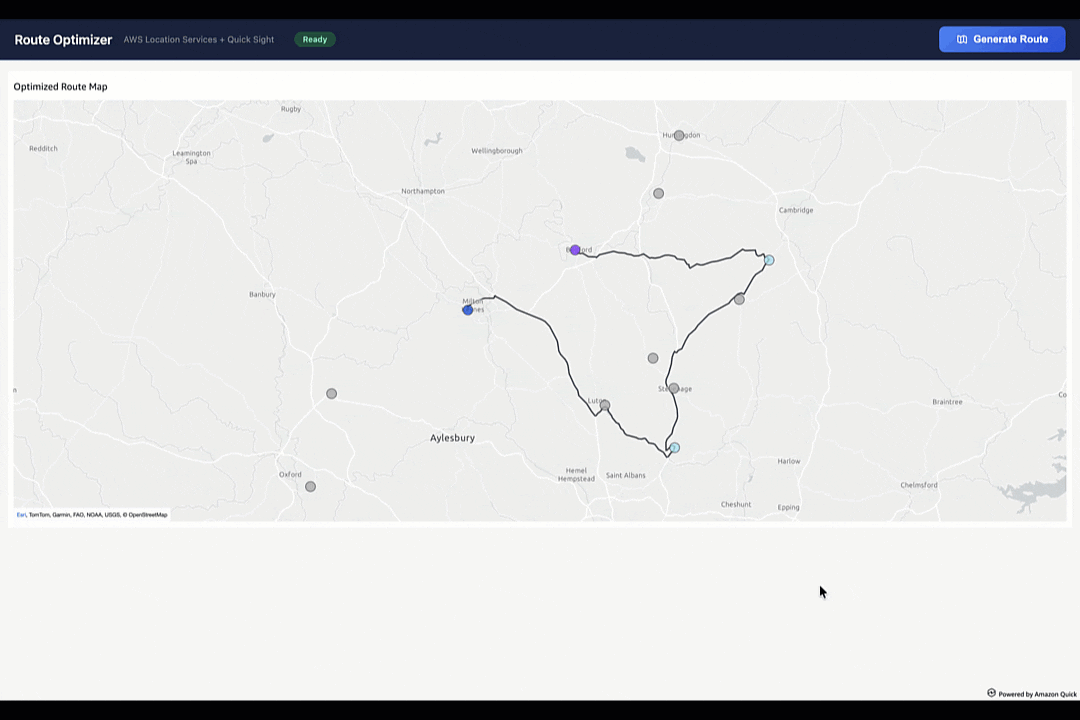1080x720 pixels.
Task: Click the Generate Route button
Action: click(1001, 39)
